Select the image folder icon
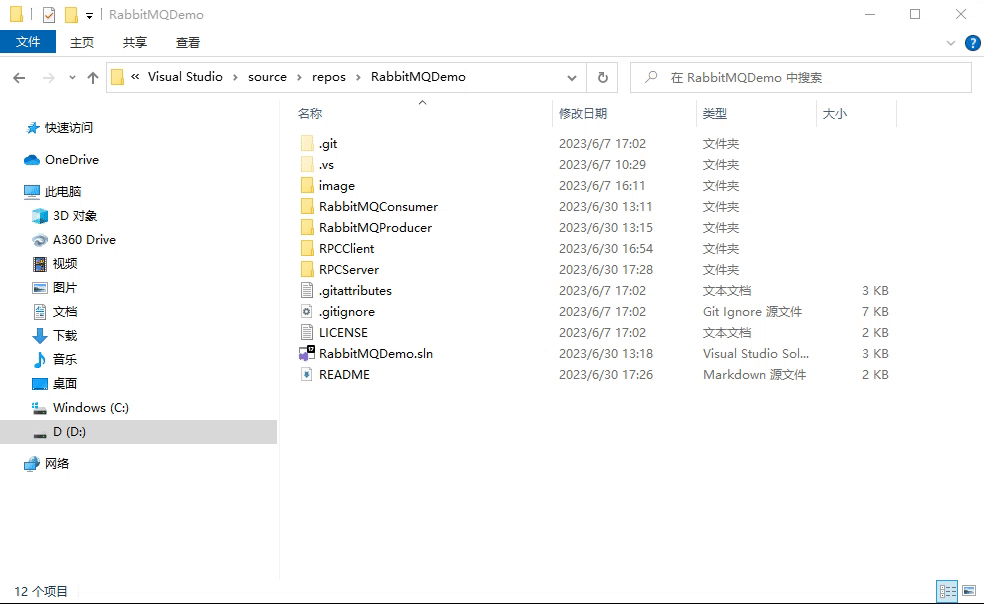Image resolution: width=984 pixels, height=604 pixels. pyautogui.click(x=307, y=186)
